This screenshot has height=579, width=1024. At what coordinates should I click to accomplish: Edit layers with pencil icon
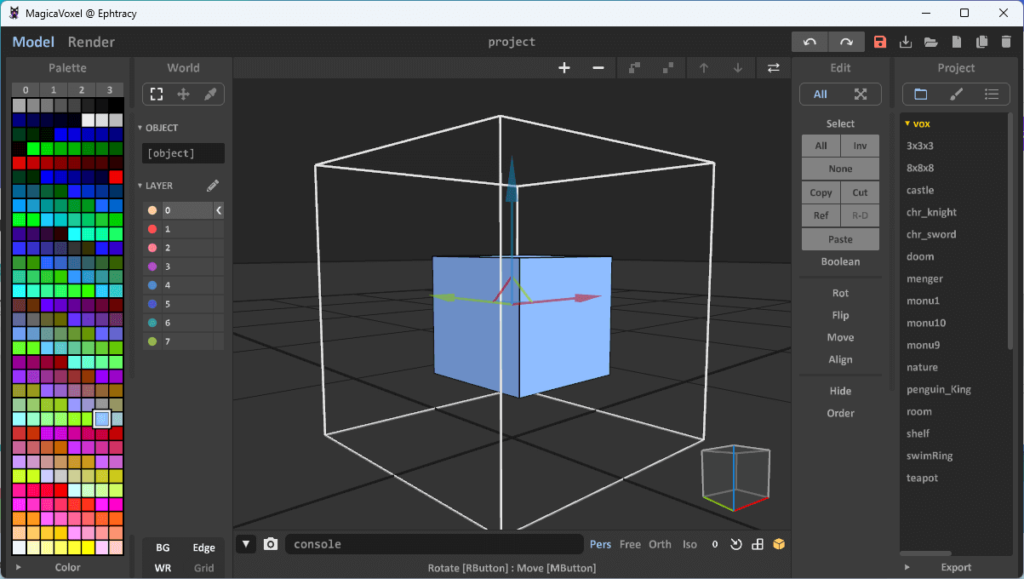(213, 185)
